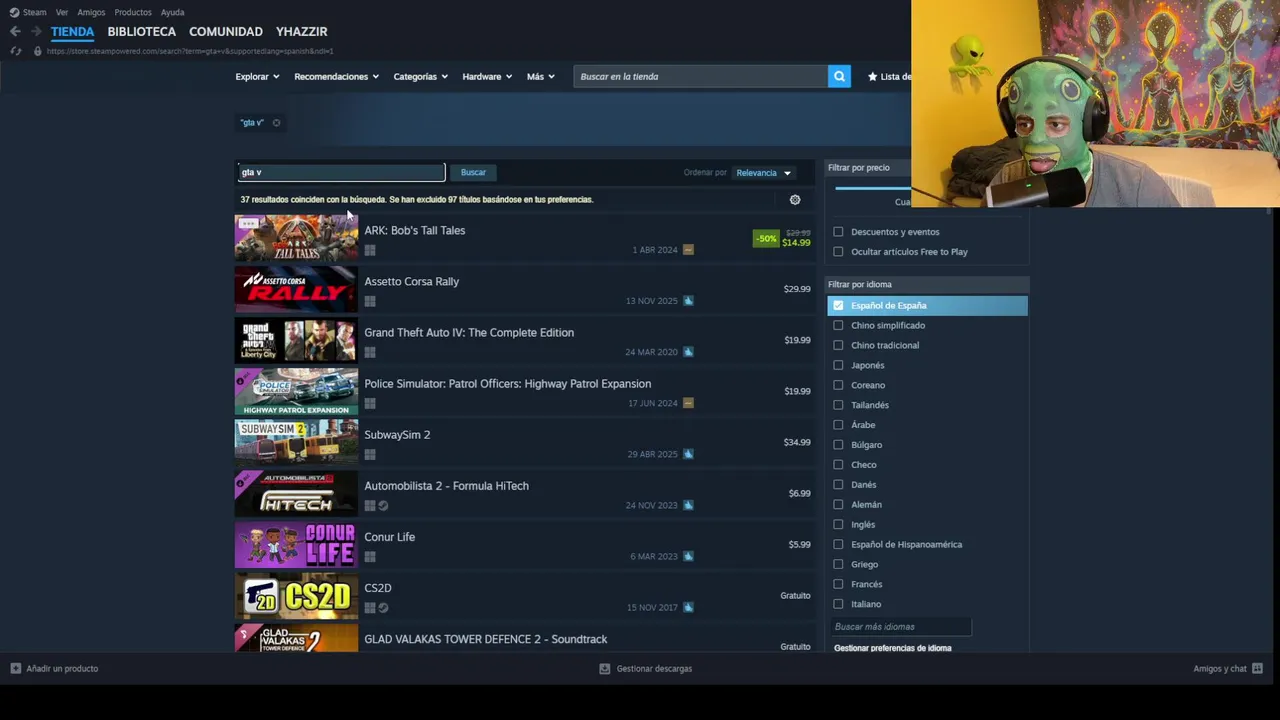Screen dimensions: 1280x720
Task: Remove the "gta v" search tag
Action: point(276,123)
